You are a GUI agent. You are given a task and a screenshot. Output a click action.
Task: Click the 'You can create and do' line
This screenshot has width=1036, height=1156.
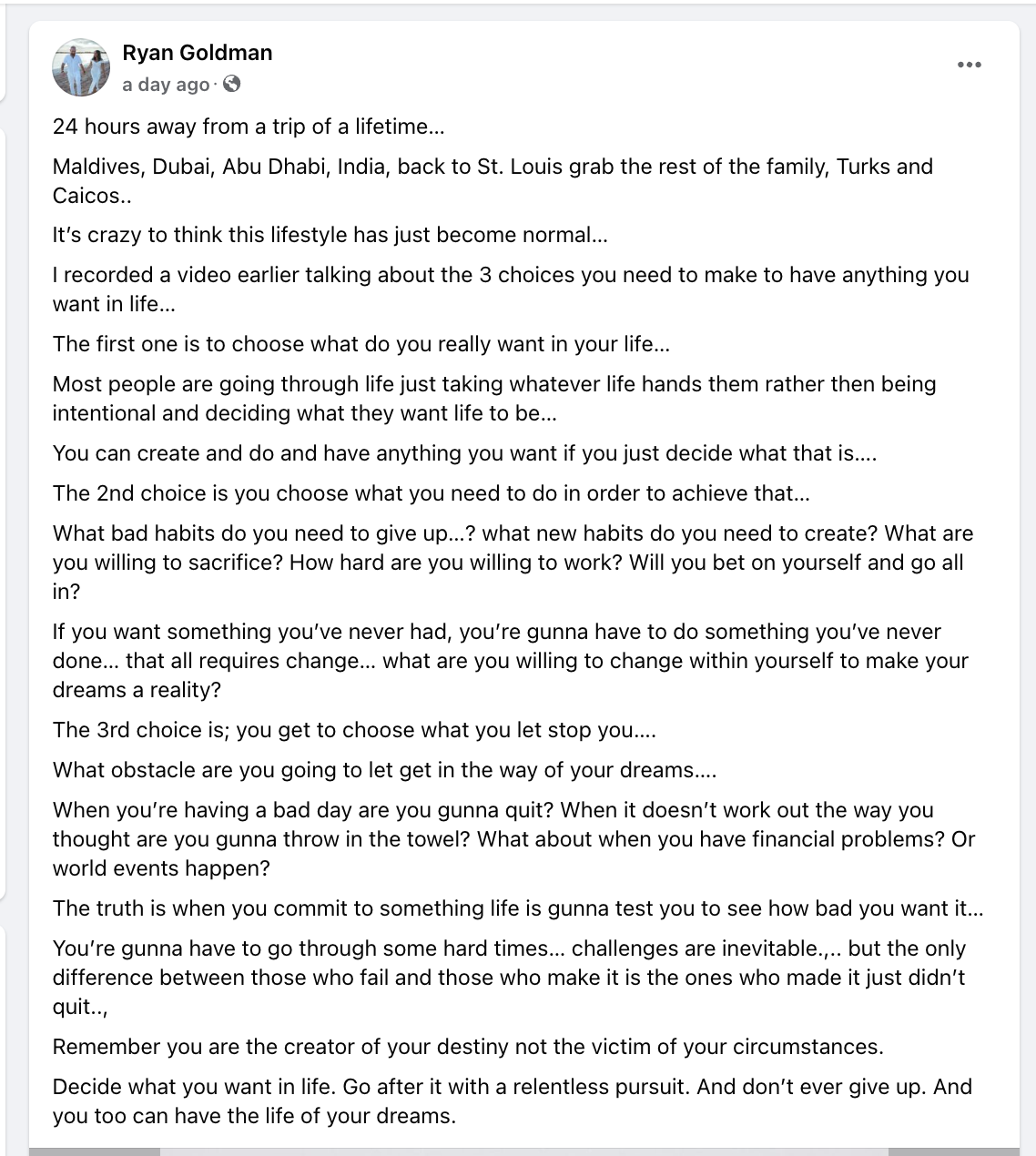point(464,453)
